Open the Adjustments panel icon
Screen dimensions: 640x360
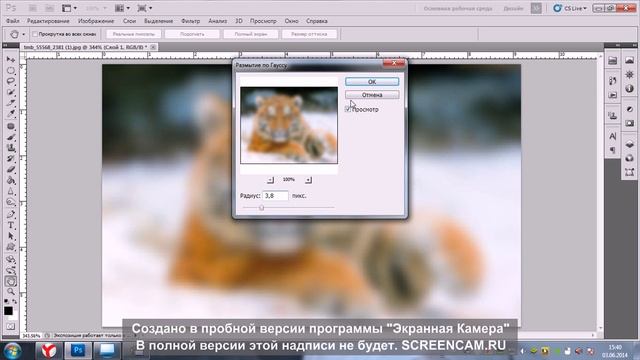tap(629, 109)
